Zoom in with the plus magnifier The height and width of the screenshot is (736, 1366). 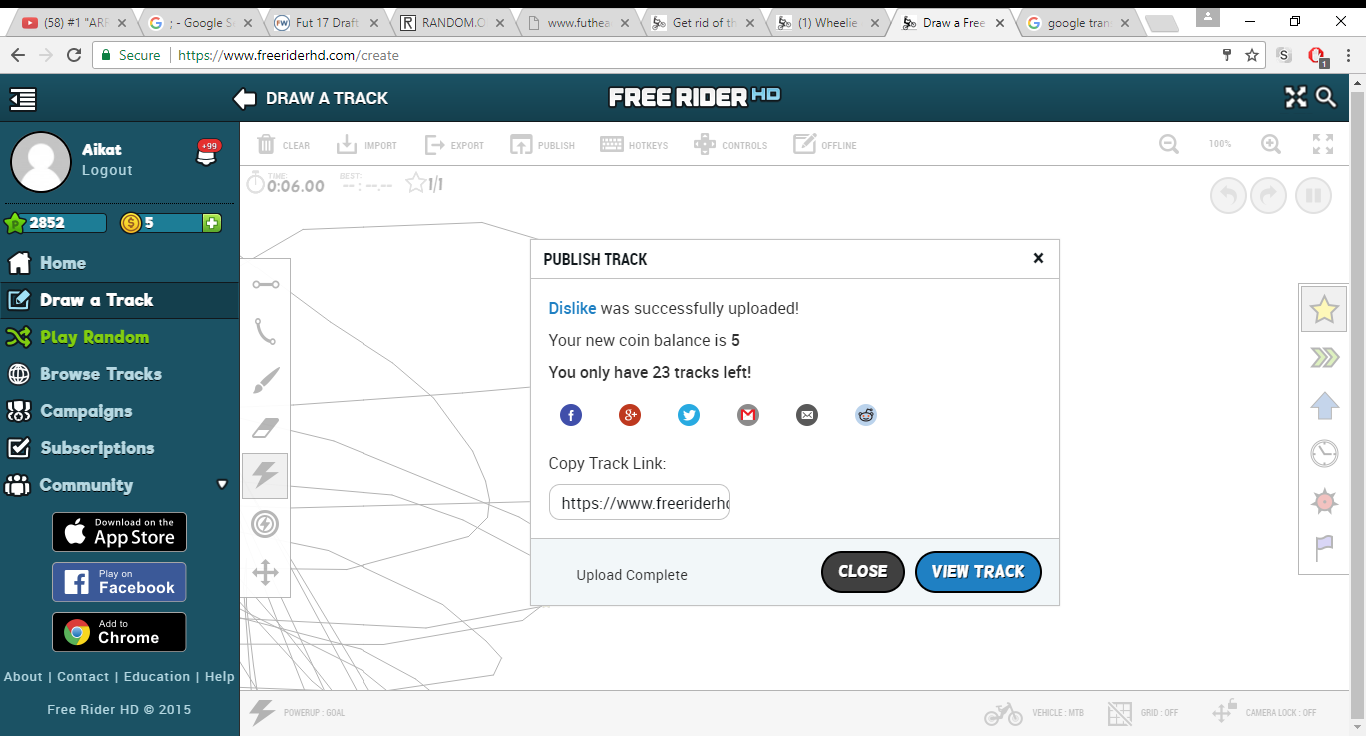point(1271,144)
